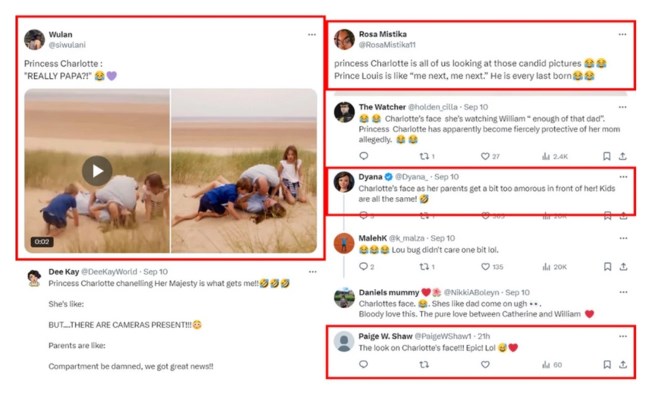Bookmark Paige W. Shaw's tweet
Image resolution: width=650 pixels, height=396 pixels.
607,364
